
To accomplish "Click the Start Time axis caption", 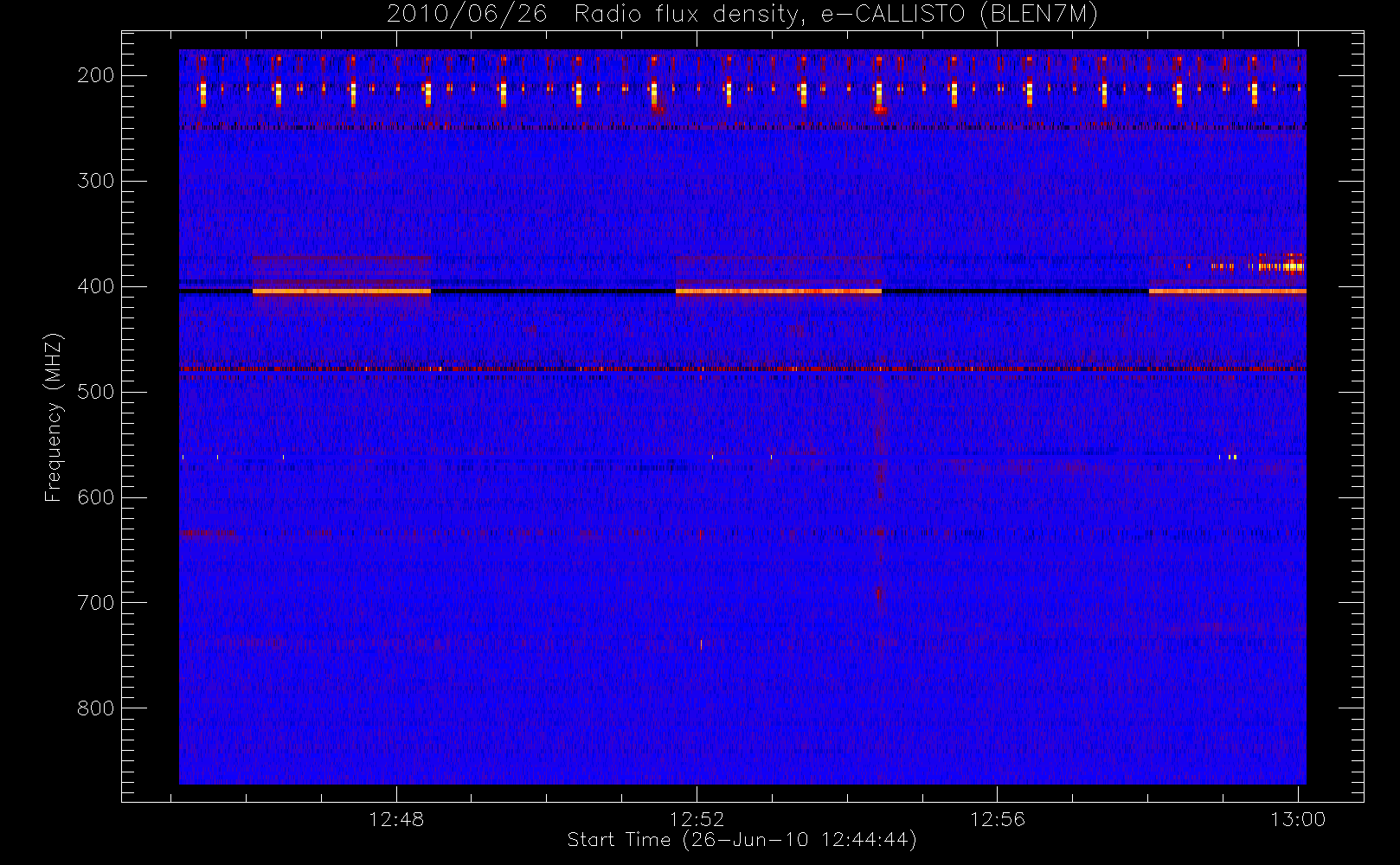I will 742,840.
